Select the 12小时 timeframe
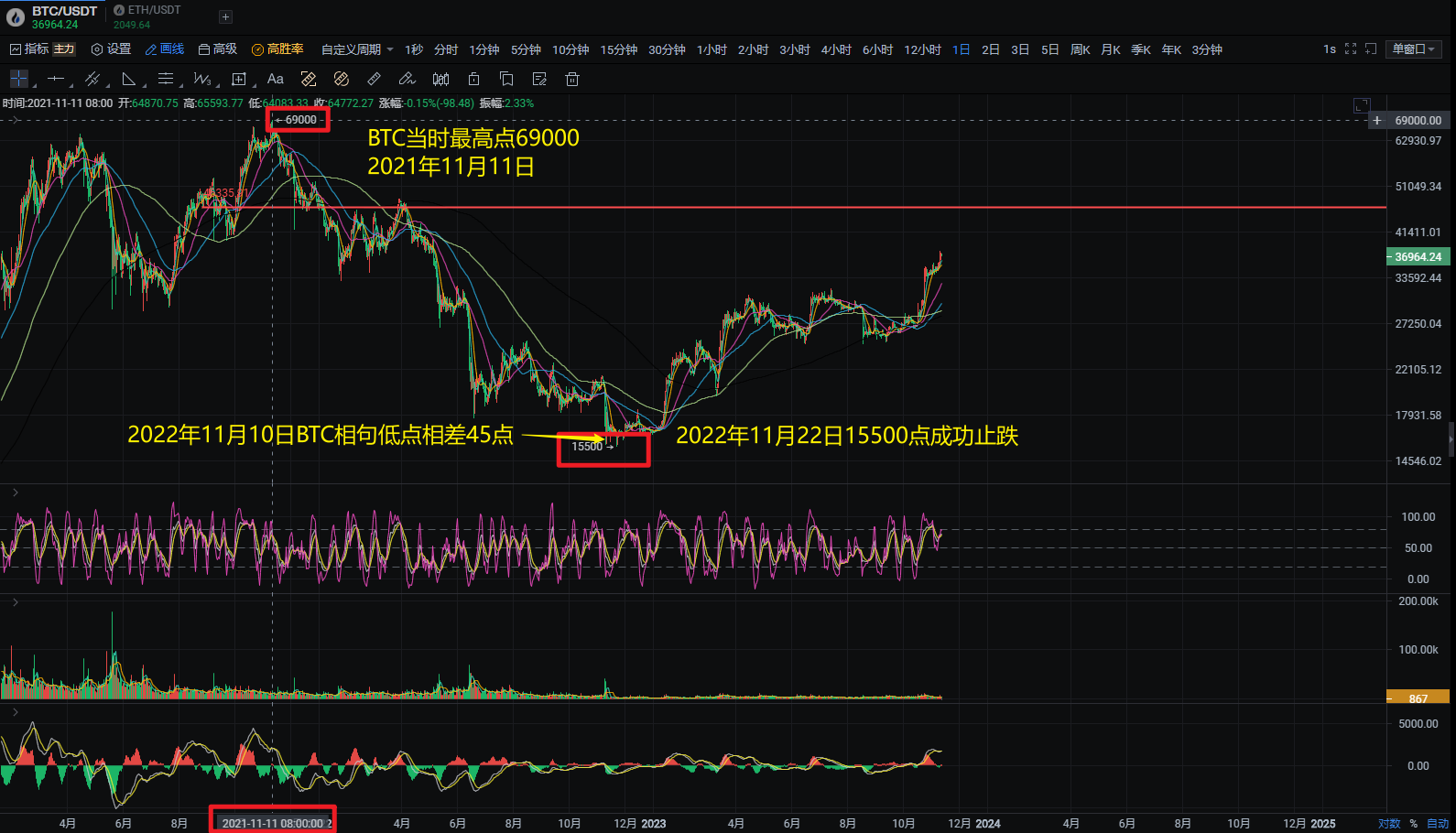 coord(922,49)
